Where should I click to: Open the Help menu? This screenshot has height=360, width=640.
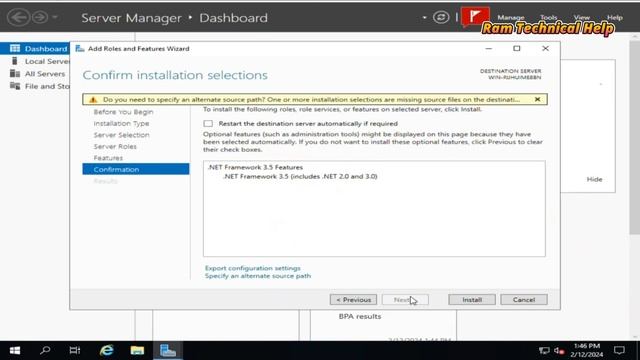click(614, 18)
